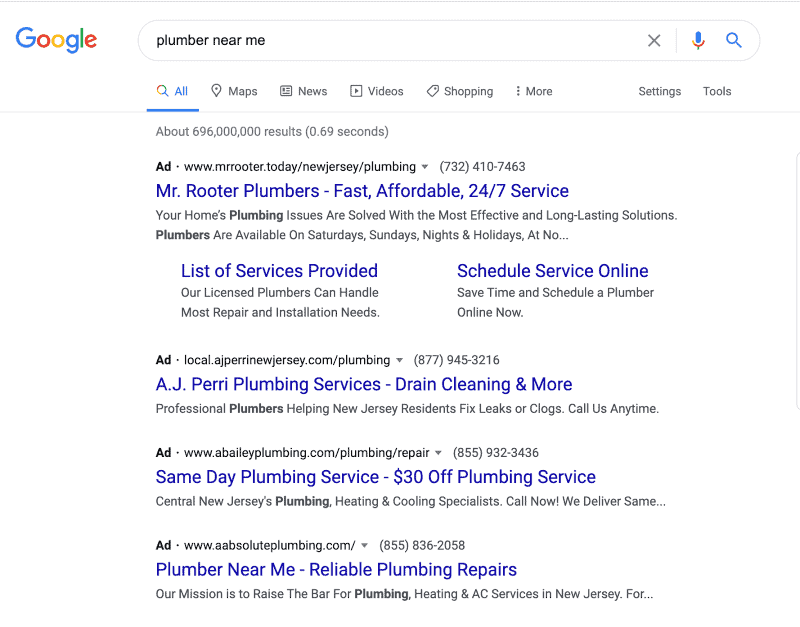Open the Tools options

coord(717,91)
